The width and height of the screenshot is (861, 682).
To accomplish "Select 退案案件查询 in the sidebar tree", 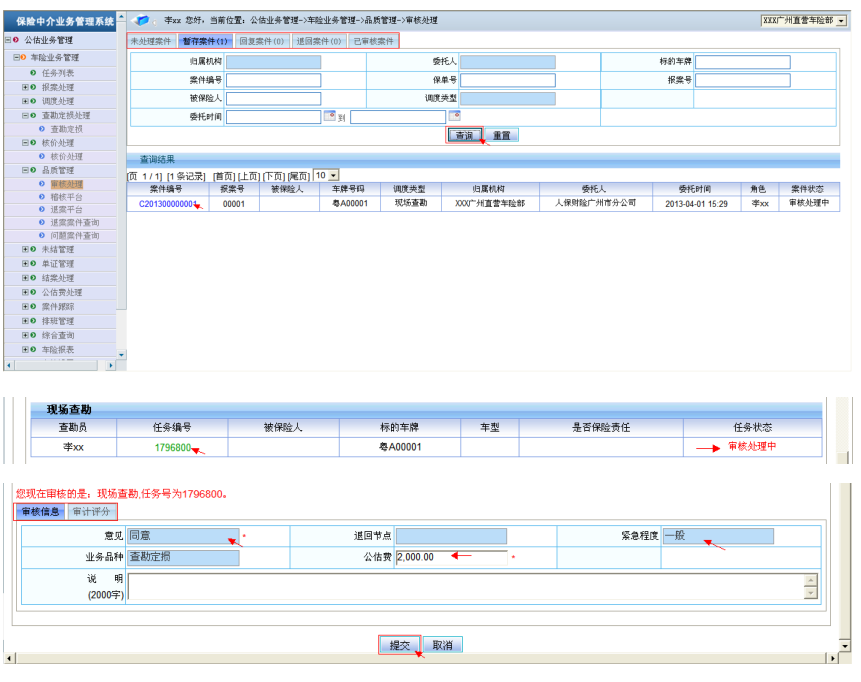I will (x=75, y=222).
